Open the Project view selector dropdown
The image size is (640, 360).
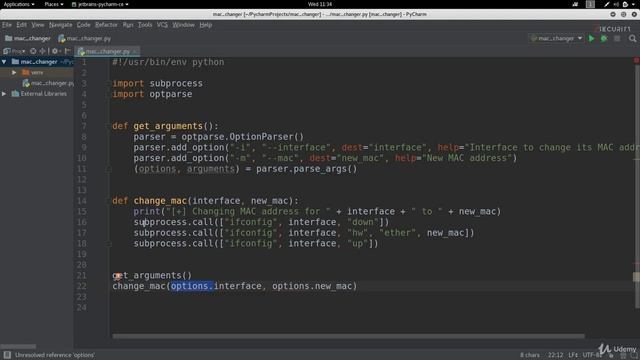coord(15,51)
